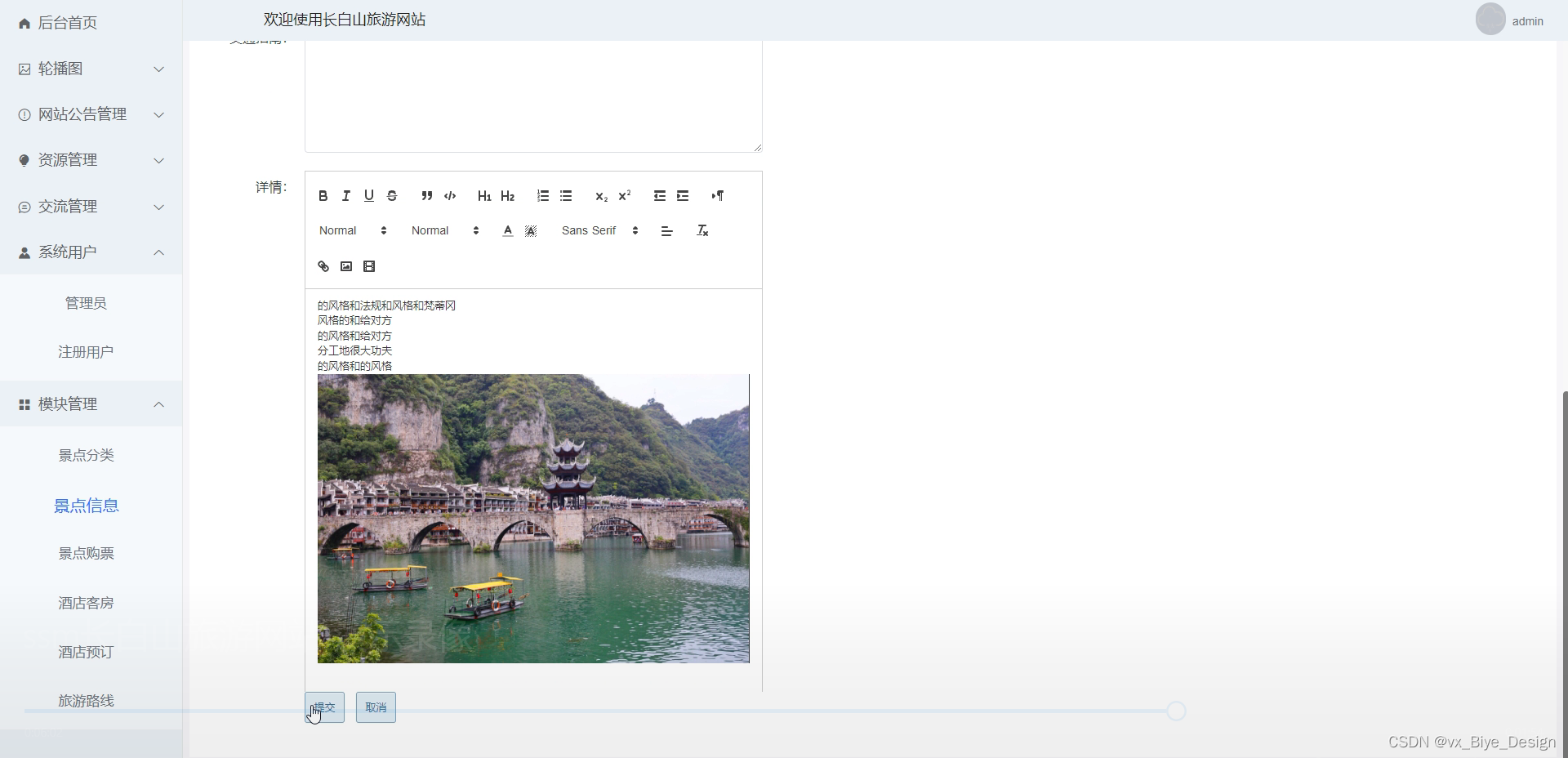
Task: Open the text color picker
Action: click(508, 231)
